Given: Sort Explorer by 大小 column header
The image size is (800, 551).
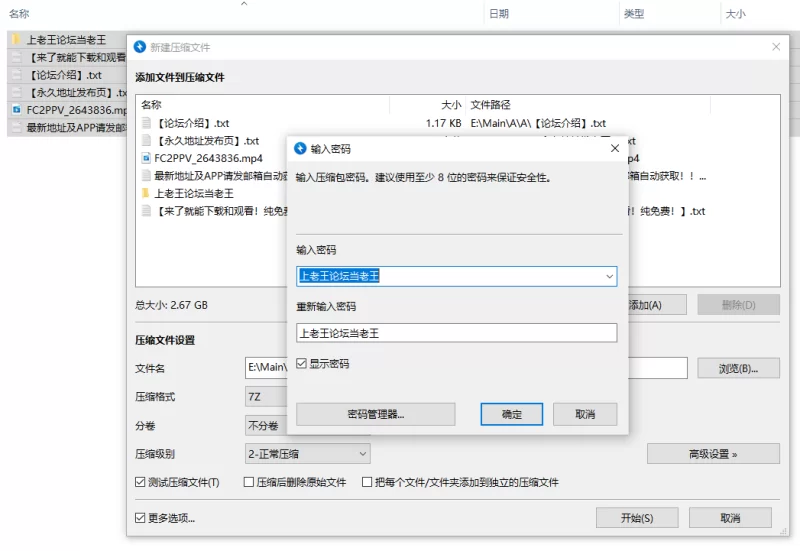Looking at the screenshot, I should tap(736, 14).
